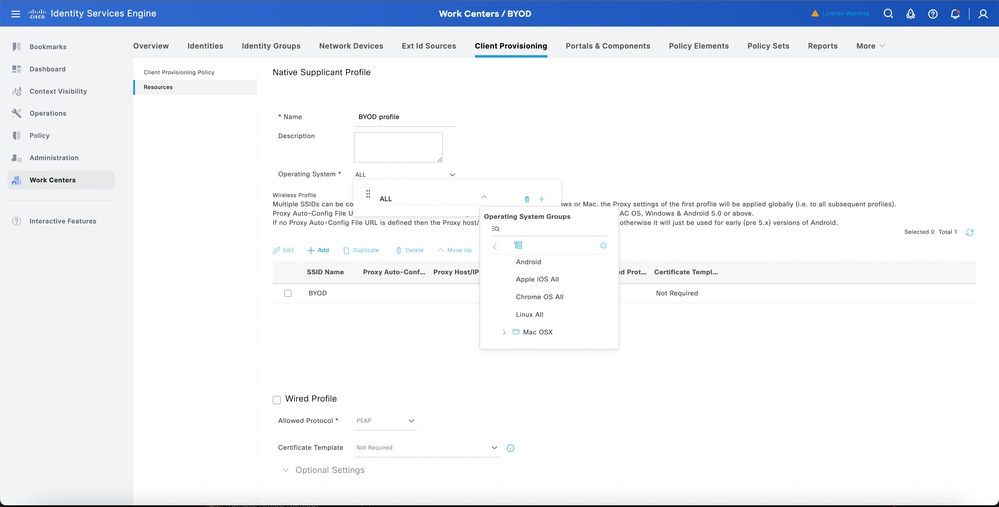Select Linux All group
Viewport: 999px width, 507px height.
[x=529, y=315]
